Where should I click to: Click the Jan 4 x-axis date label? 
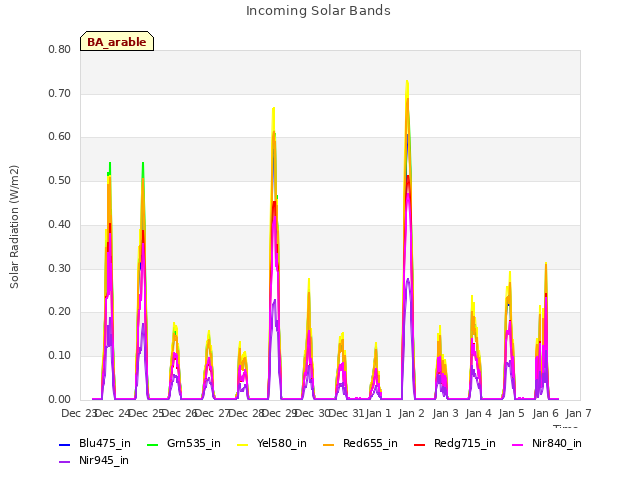pos(478,413)
